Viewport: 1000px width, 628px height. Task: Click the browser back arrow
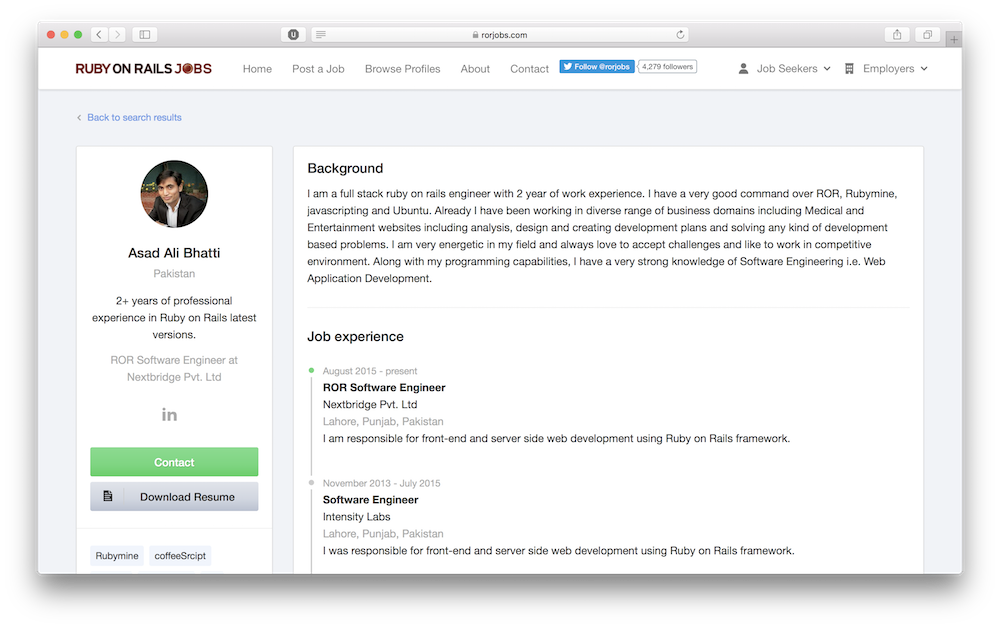(97, 33)
